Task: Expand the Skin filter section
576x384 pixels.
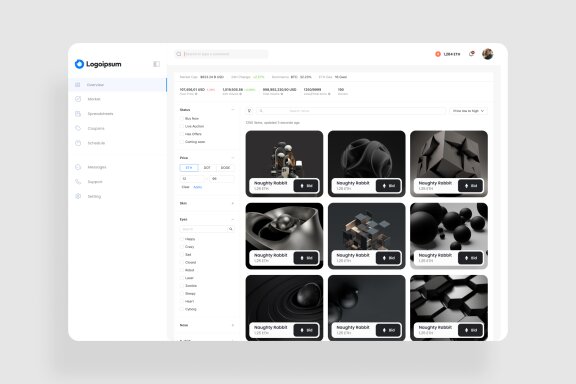Action: click(x=233, y=203)
